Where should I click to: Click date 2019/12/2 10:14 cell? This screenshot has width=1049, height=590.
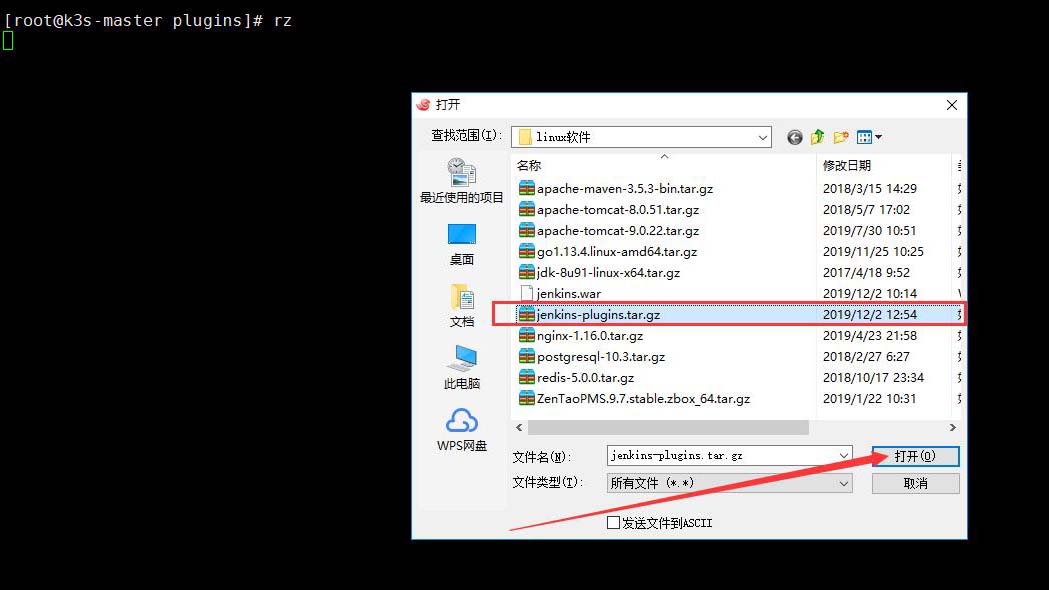click(x=869, y=294)
